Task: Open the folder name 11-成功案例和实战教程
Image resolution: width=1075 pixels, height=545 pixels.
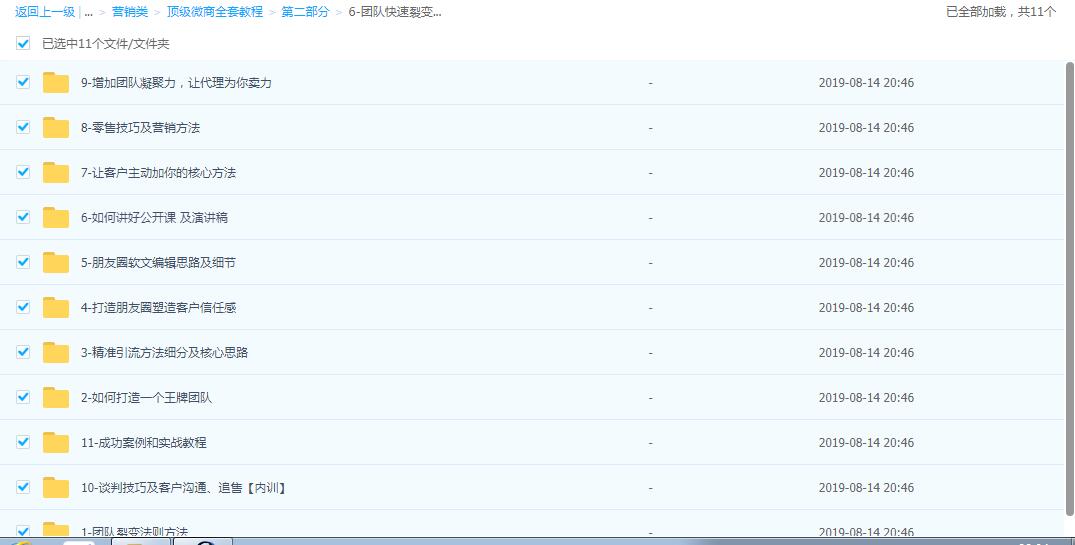Action: tap(143, 443)
